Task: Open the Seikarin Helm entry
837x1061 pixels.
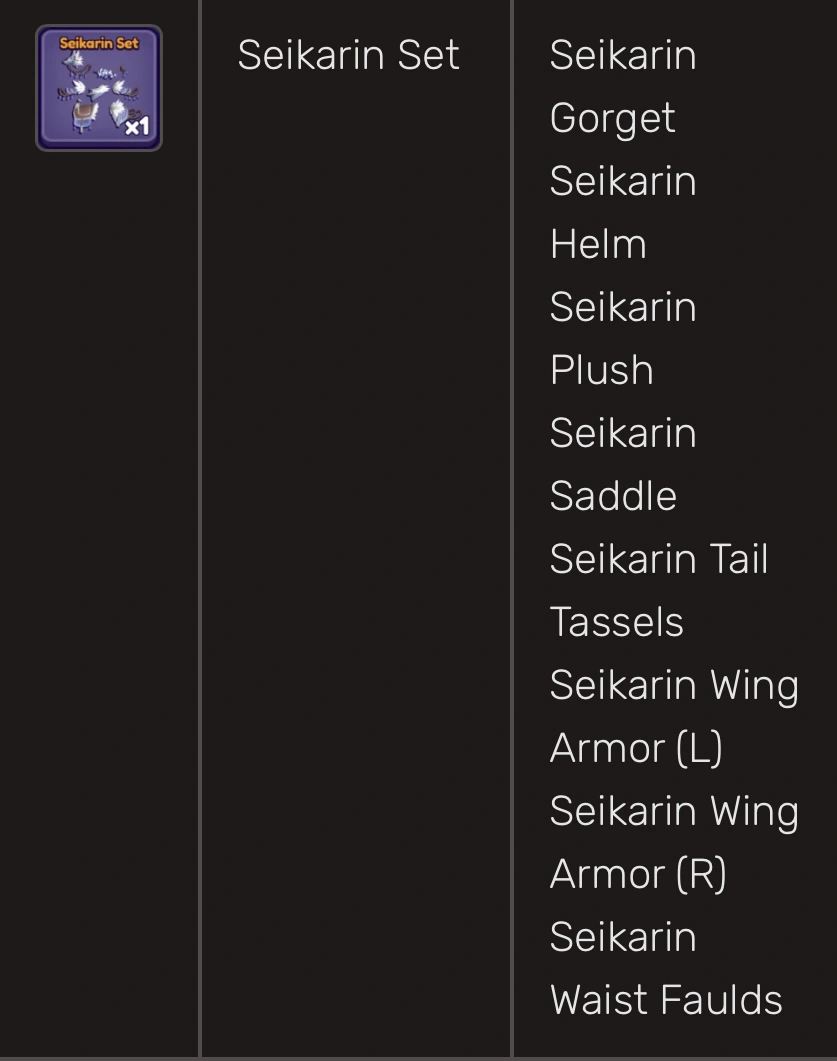Action: click(x=622, y=212)
